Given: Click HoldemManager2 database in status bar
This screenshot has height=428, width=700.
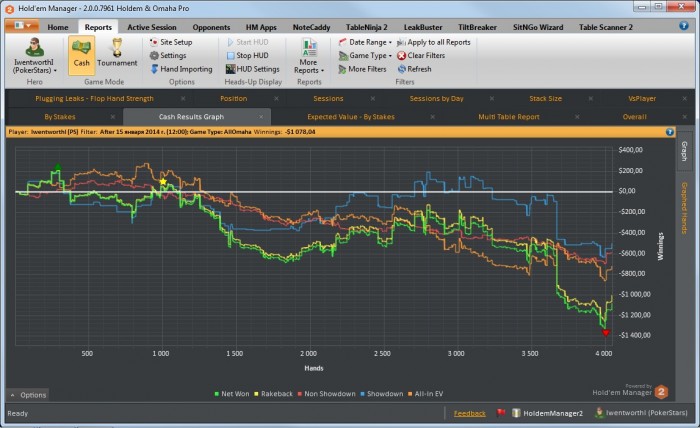Looking at the screenshot, I should [x=547, y=413].
